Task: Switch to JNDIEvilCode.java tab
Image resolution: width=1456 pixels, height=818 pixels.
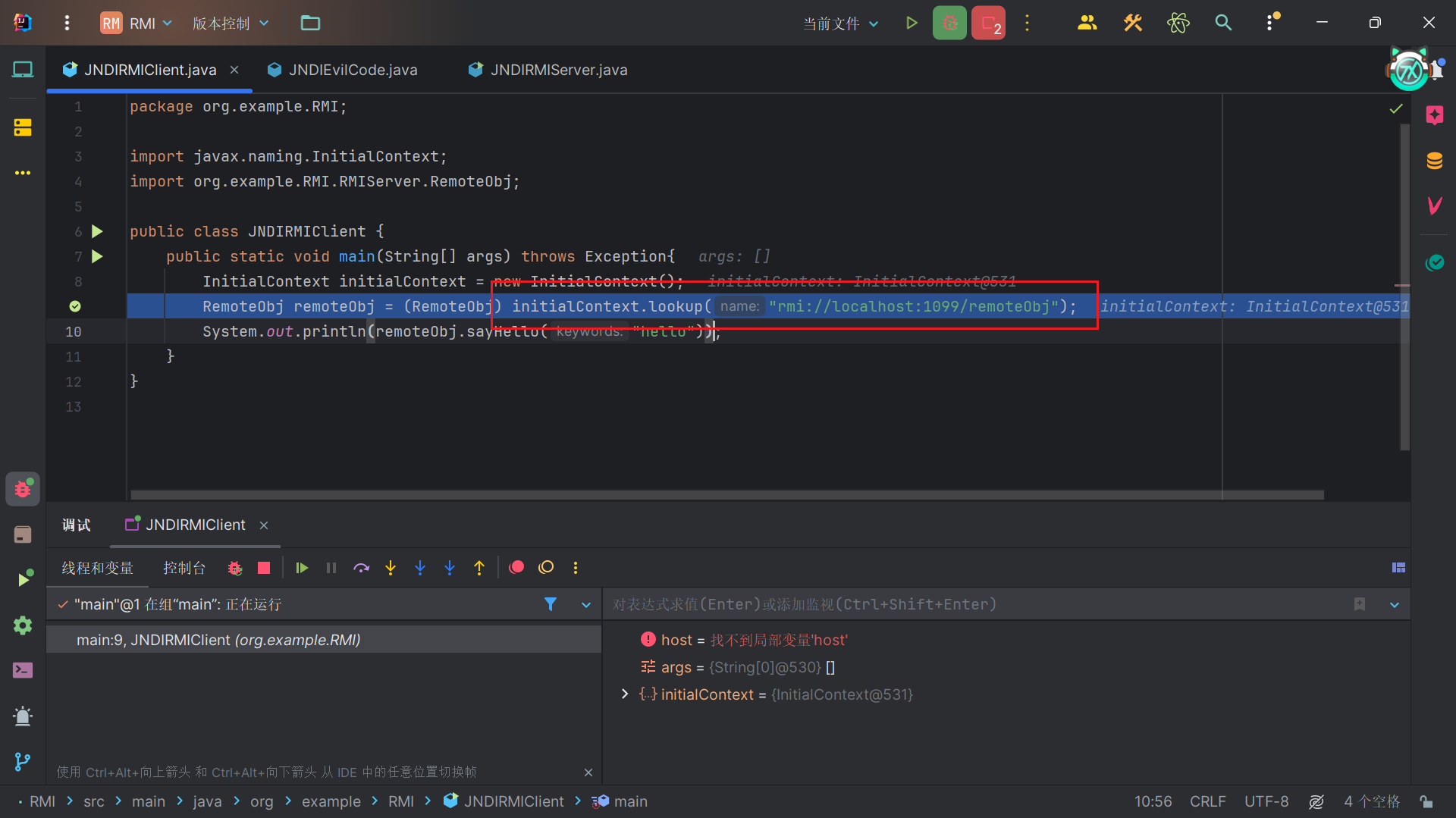Action: point(353,70)
